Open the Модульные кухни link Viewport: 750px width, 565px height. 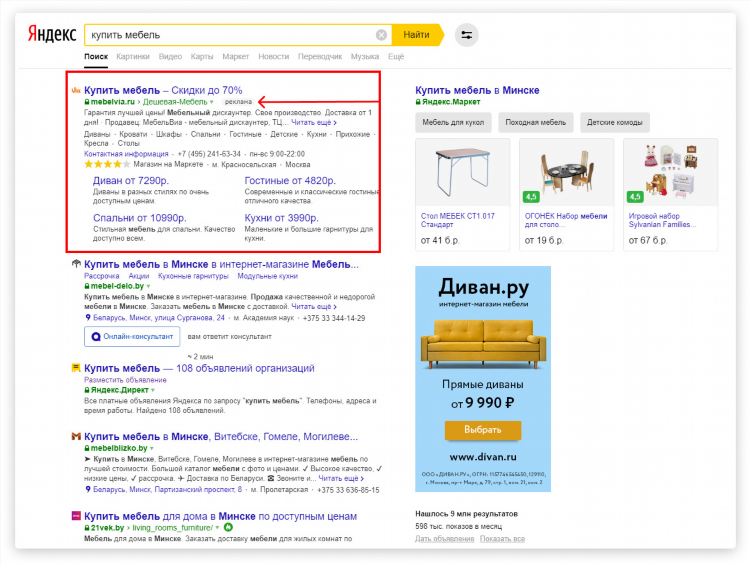267,276
